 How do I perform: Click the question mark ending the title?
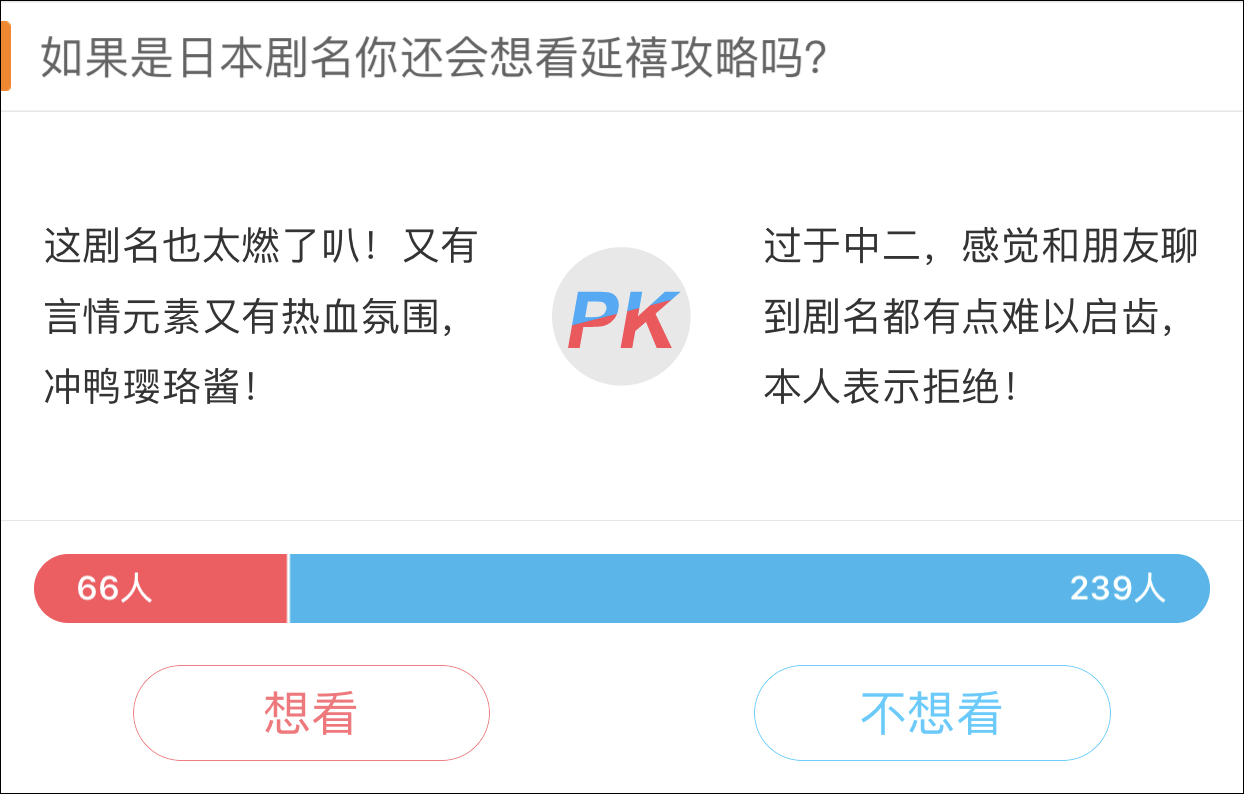[x=814, y=60]
